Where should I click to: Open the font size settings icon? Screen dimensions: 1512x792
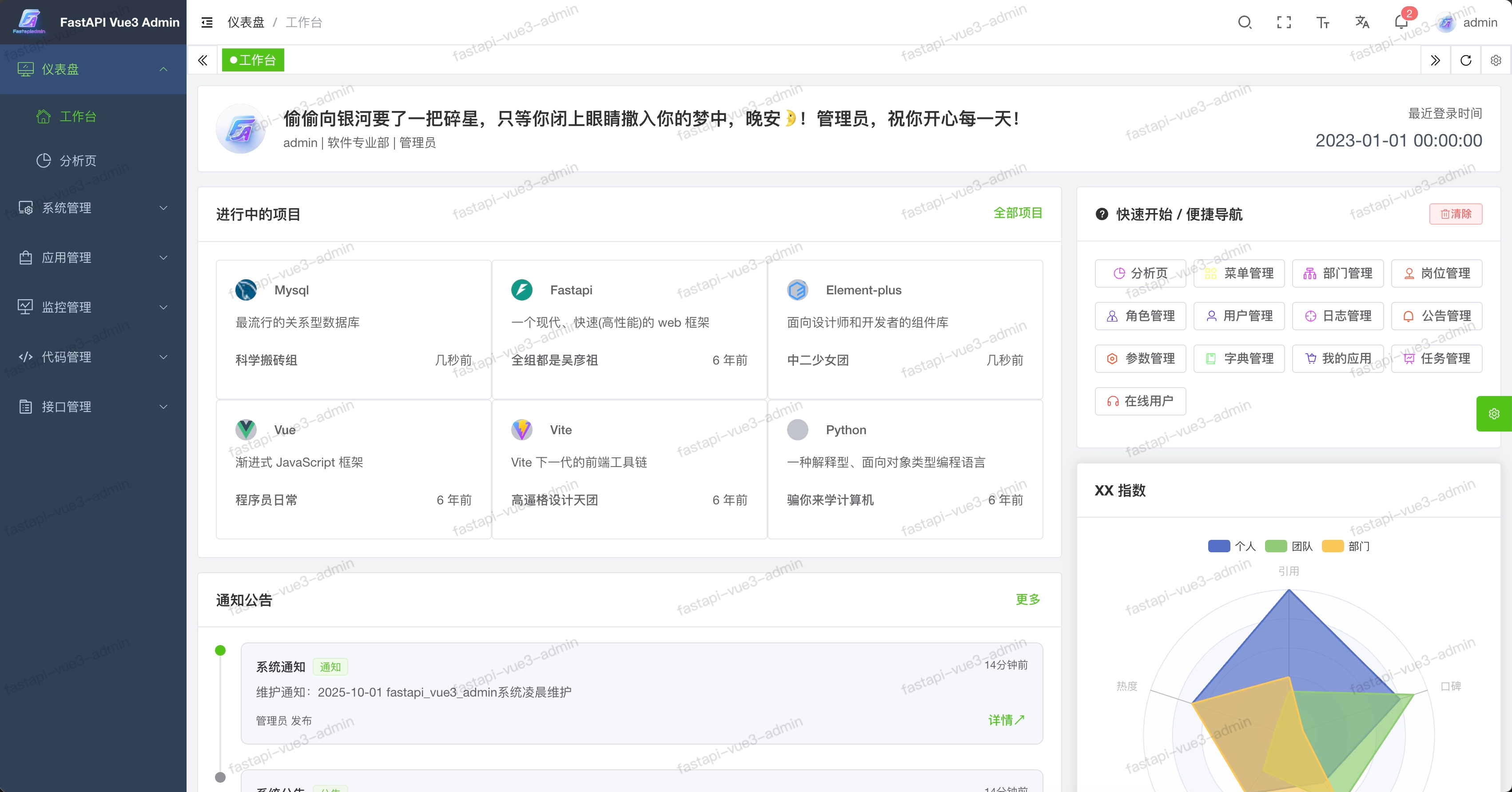pyautogui.click(x=1322, y=22)
